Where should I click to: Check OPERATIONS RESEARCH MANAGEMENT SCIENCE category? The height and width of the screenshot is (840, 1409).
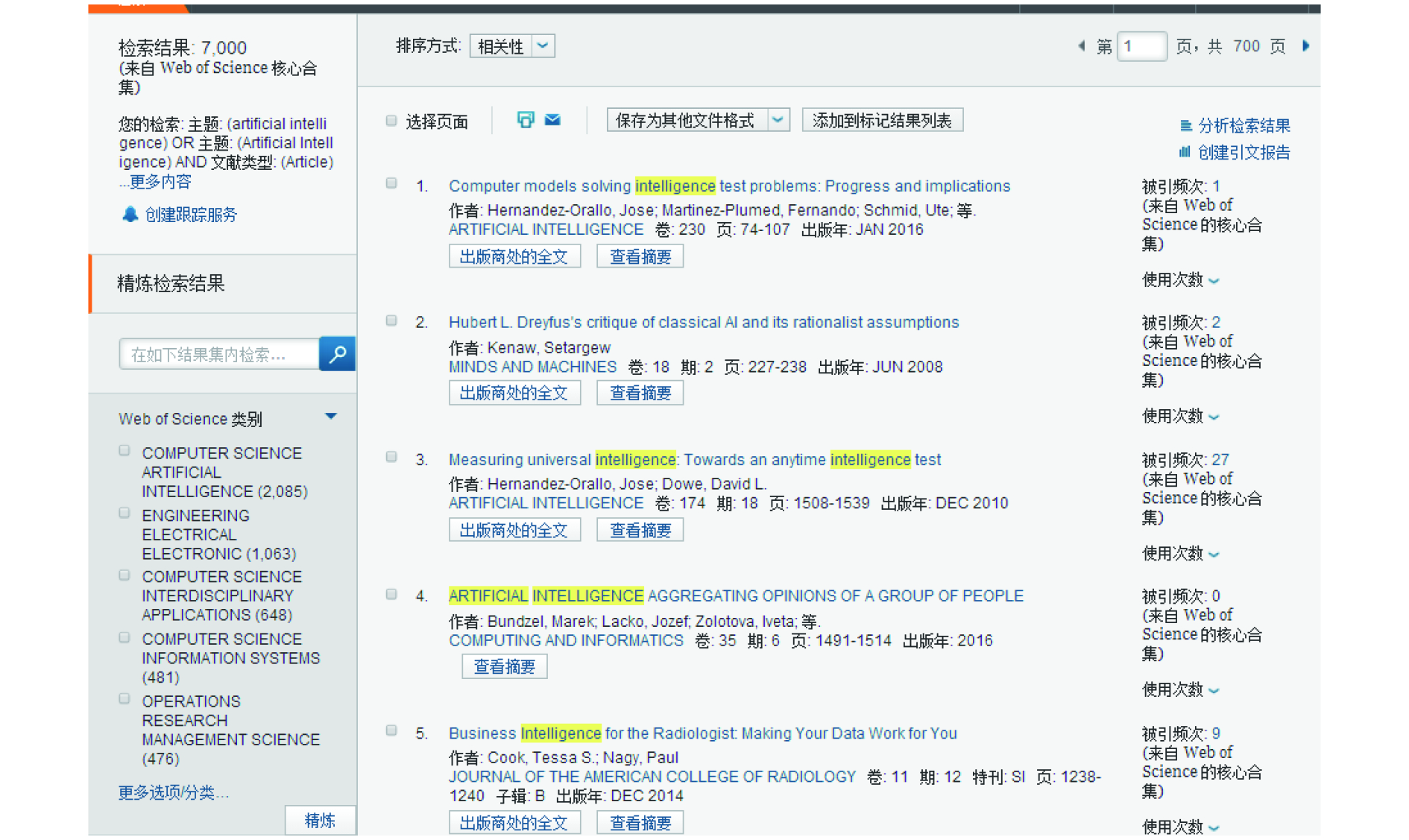(x=124, y=699)
